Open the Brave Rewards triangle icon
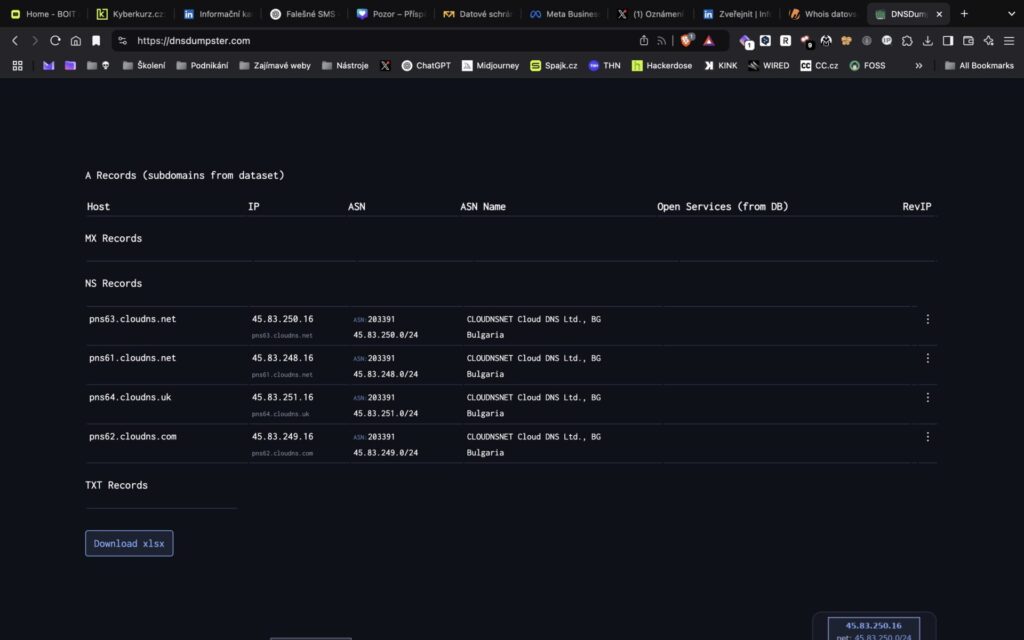 (x=709, y=40)
